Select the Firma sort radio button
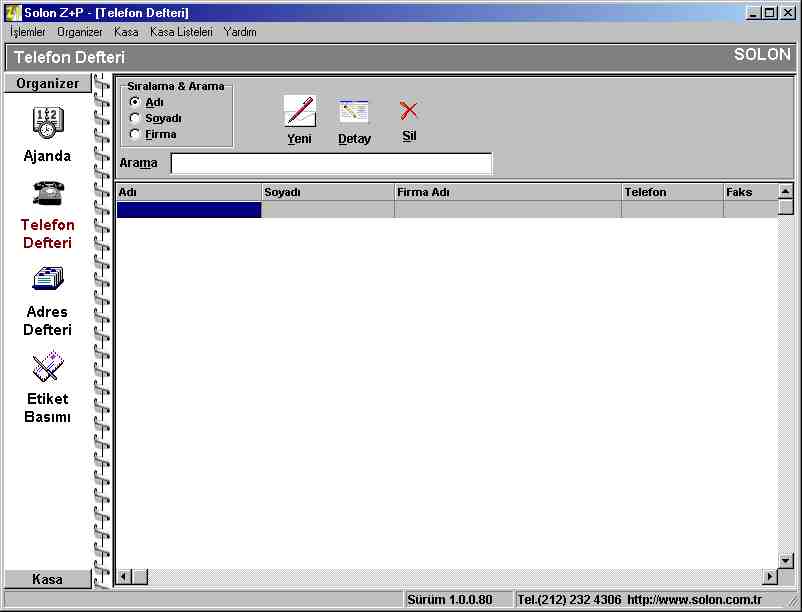 coord(135,134)
